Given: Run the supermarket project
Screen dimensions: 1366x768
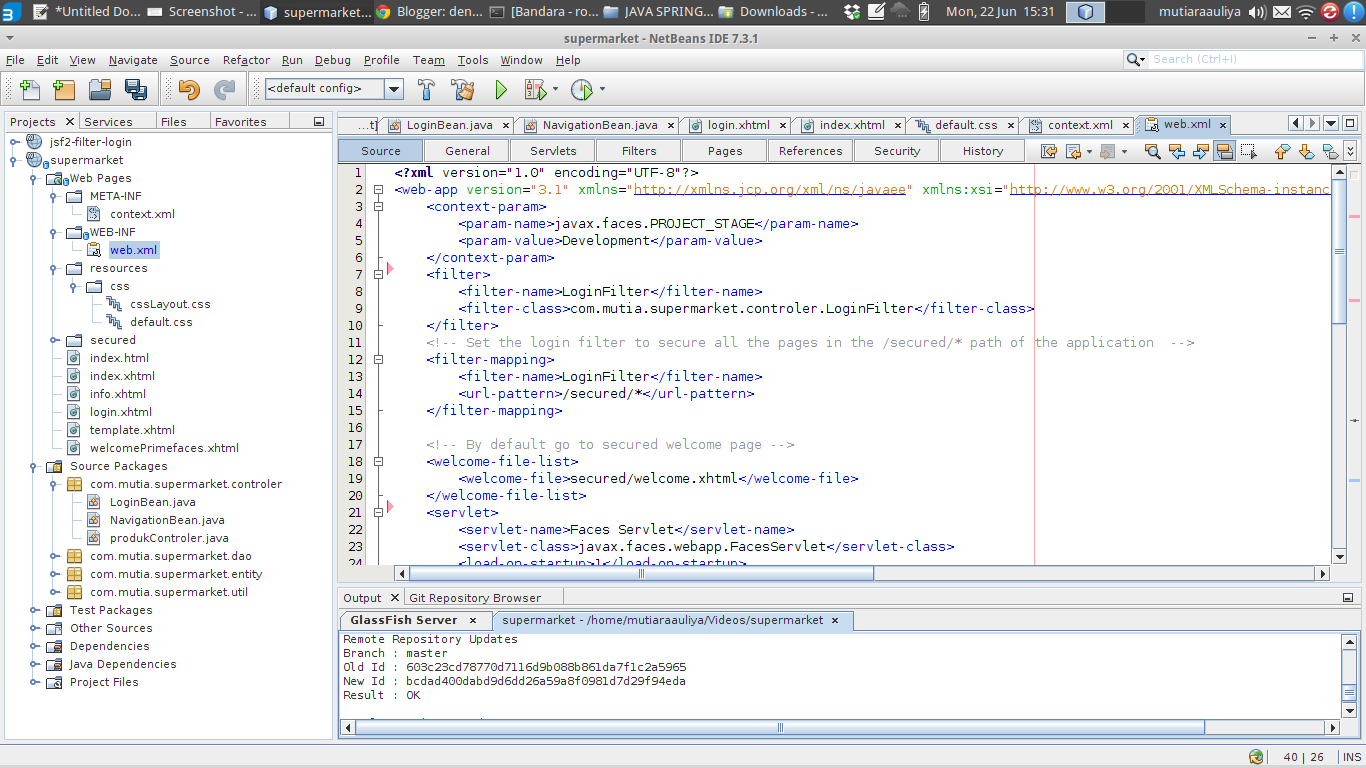Looking at the screenshot, I should [x=500, y=89].
